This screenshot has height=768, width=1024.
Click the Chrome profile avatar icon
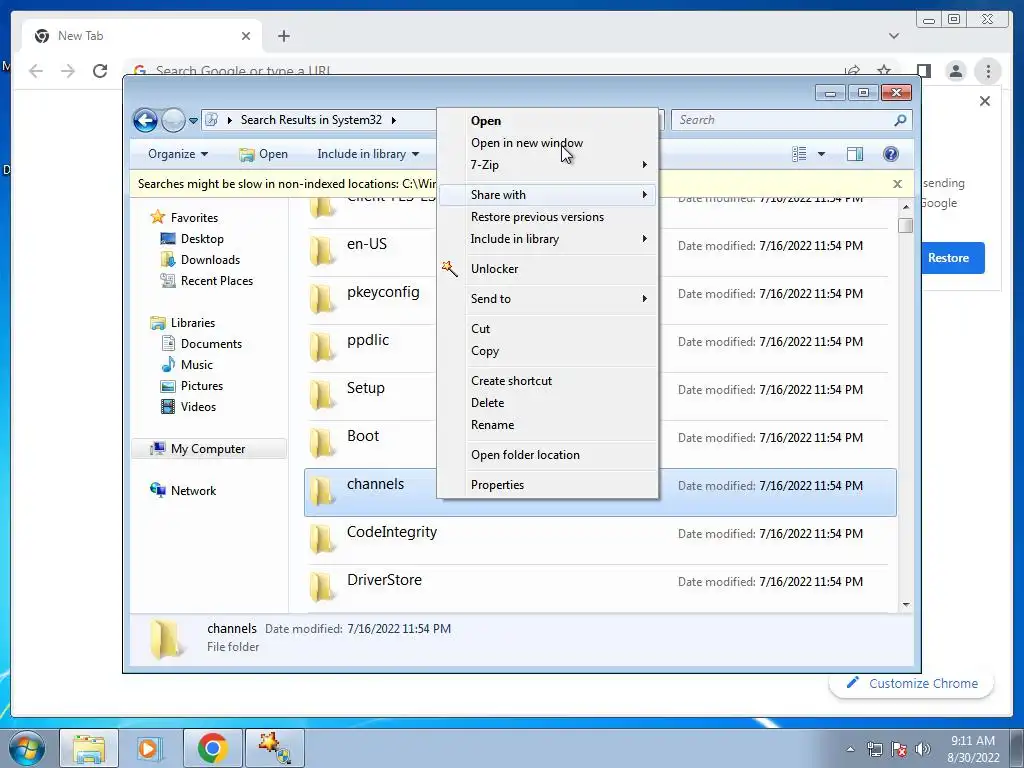pyautogui.click(x=956, y=71)
